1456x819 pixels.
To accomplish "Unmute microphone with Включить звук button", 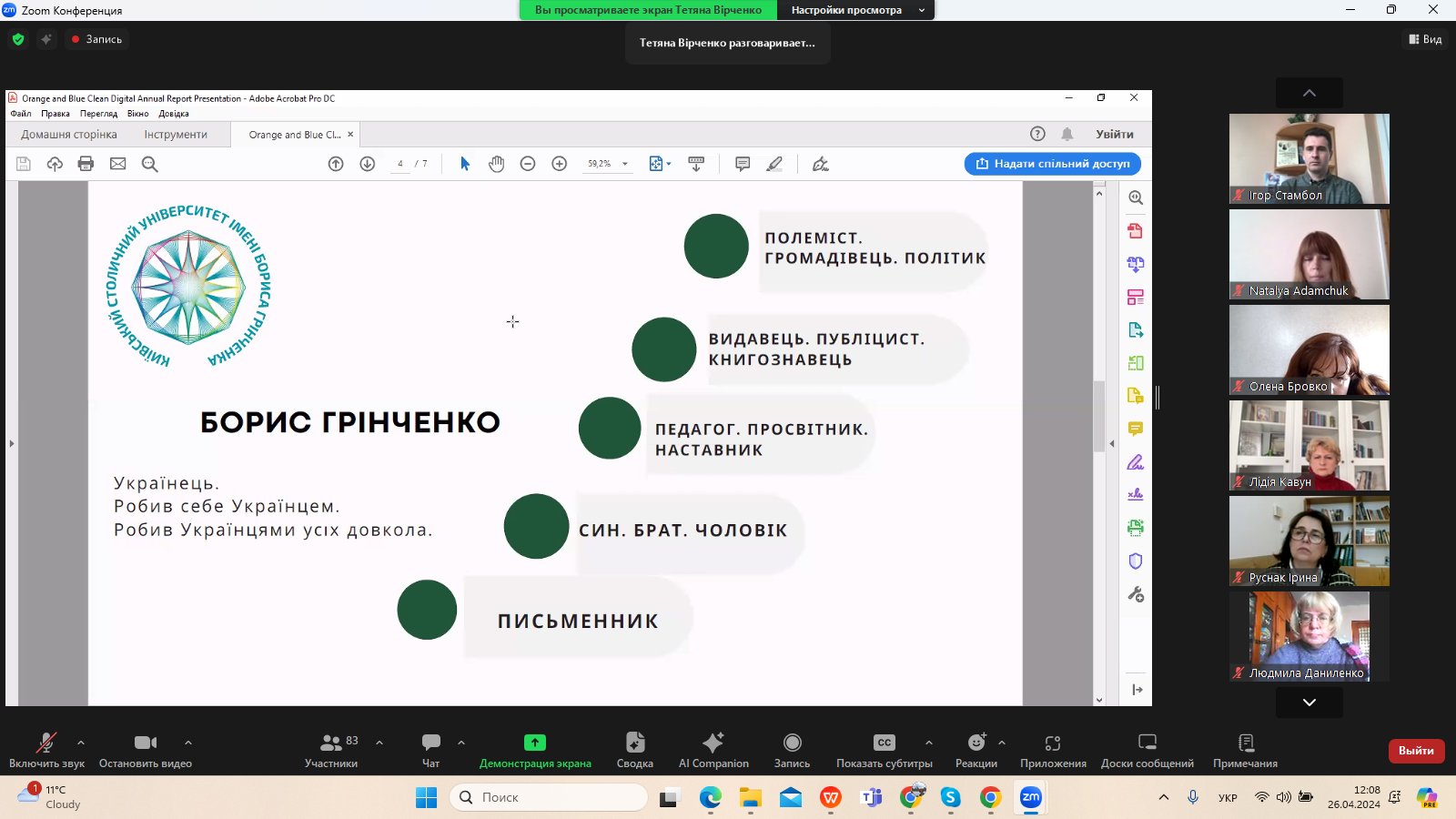I will (x=45, y=749).
